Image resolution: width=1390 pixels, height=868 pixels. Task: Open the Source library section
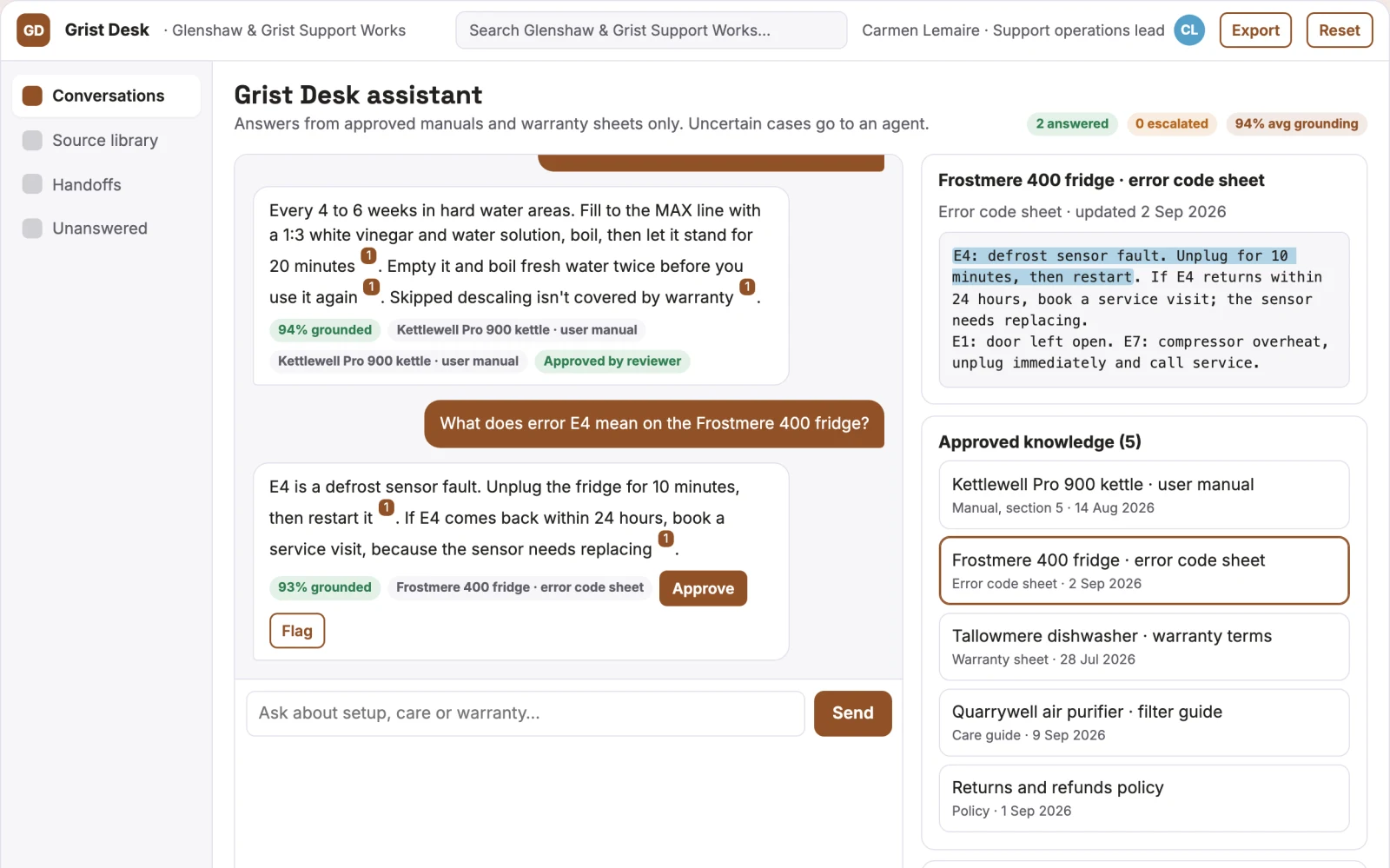pyautogui.click(x=106, y=141)
